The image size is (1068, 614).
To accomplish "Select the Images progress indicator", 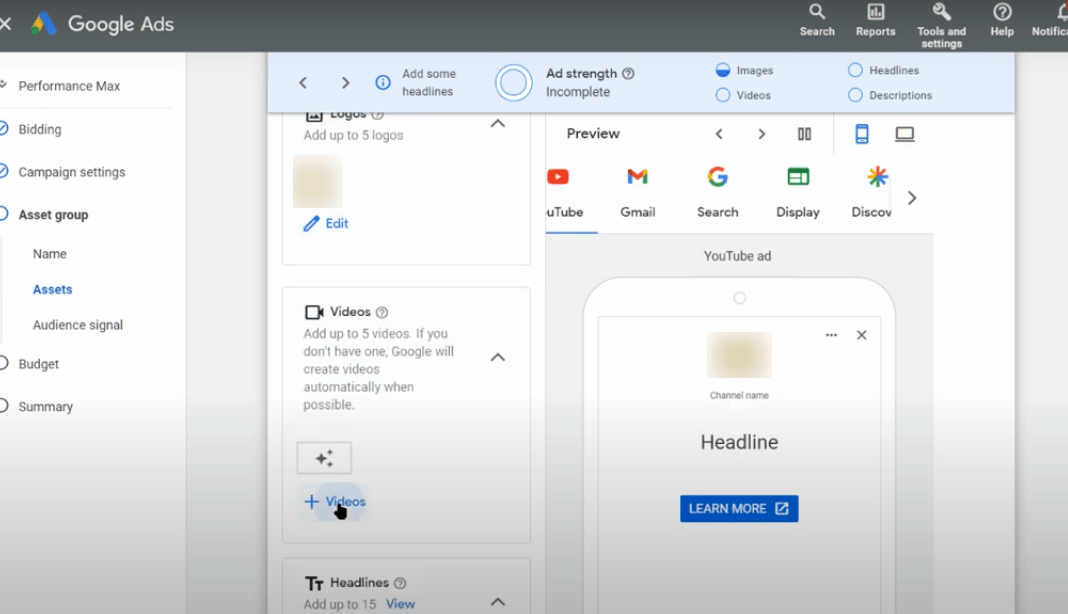I will coord(723,71).
